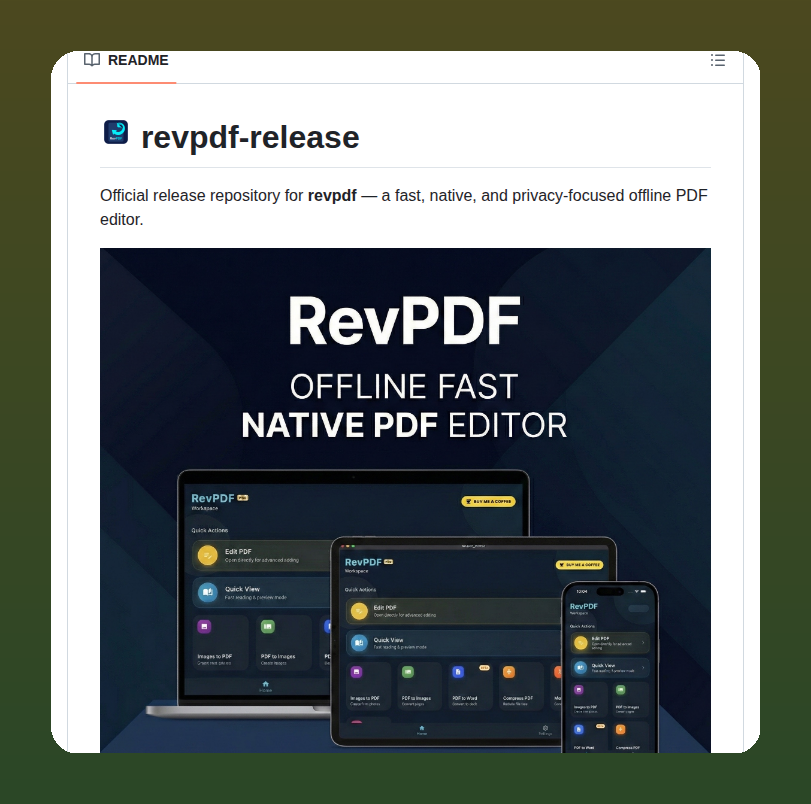Click the bold 'revpdf' word in description

[332, 196]
